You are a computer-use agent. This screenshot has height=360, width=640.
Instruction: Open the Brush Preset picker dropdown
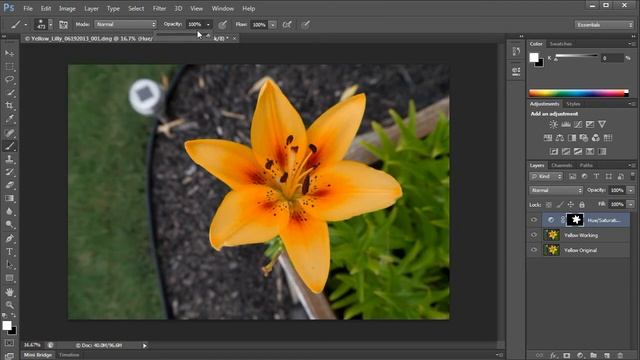point(51,24)
